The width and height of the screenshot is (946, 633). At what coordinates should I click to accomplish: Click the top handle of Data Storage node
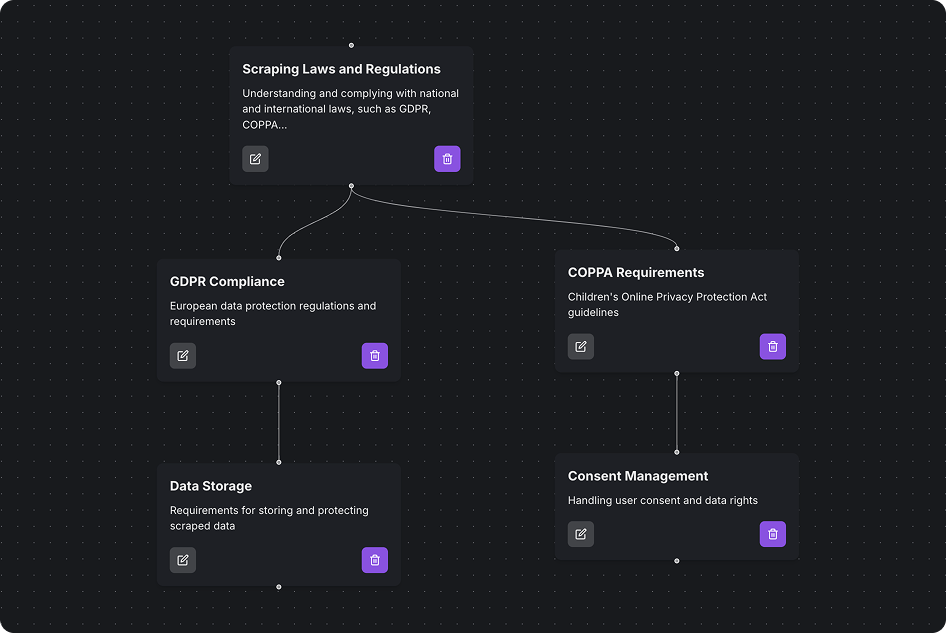277,462
